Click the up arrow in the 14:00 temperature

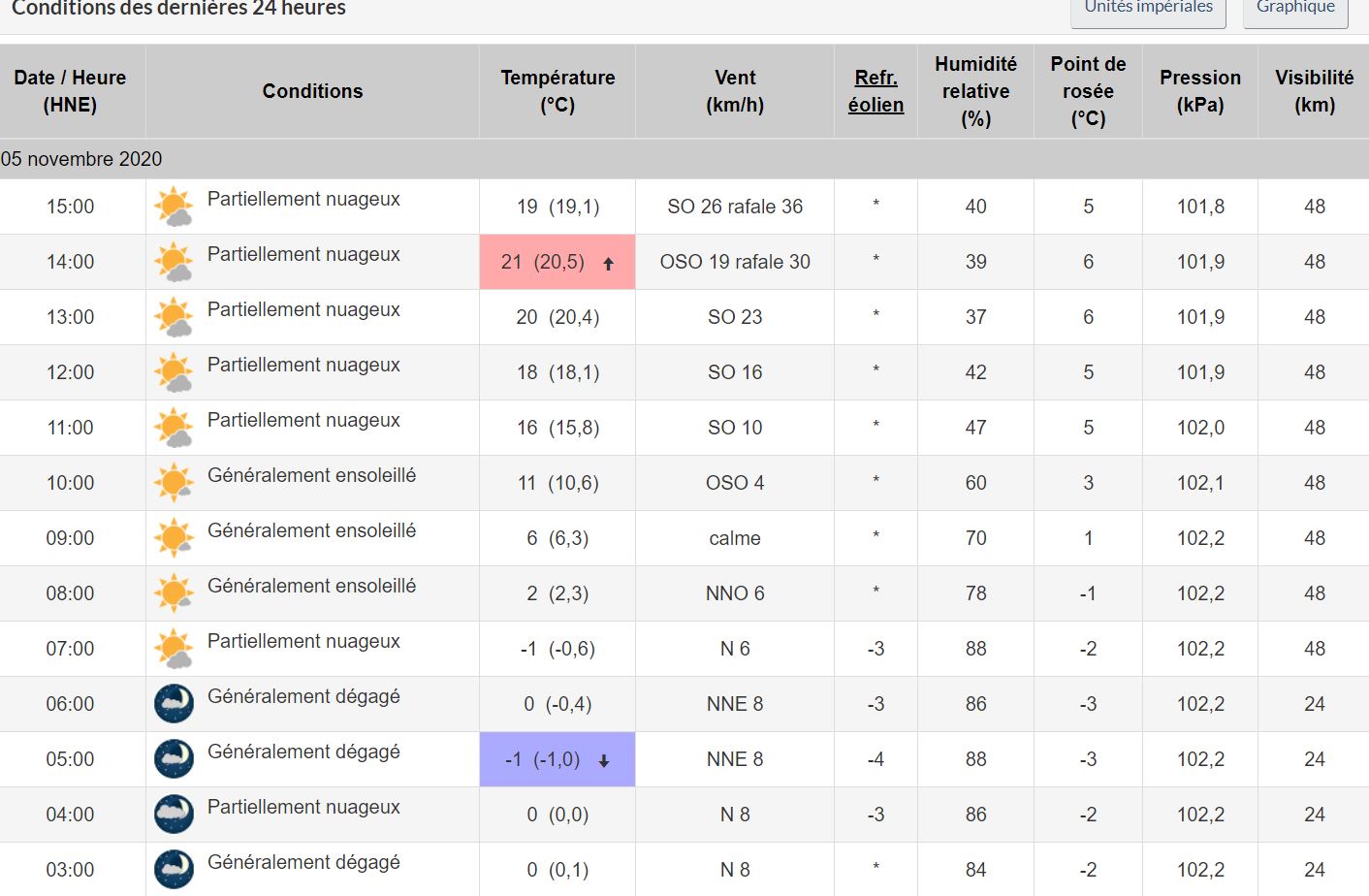tap(608, 263)
